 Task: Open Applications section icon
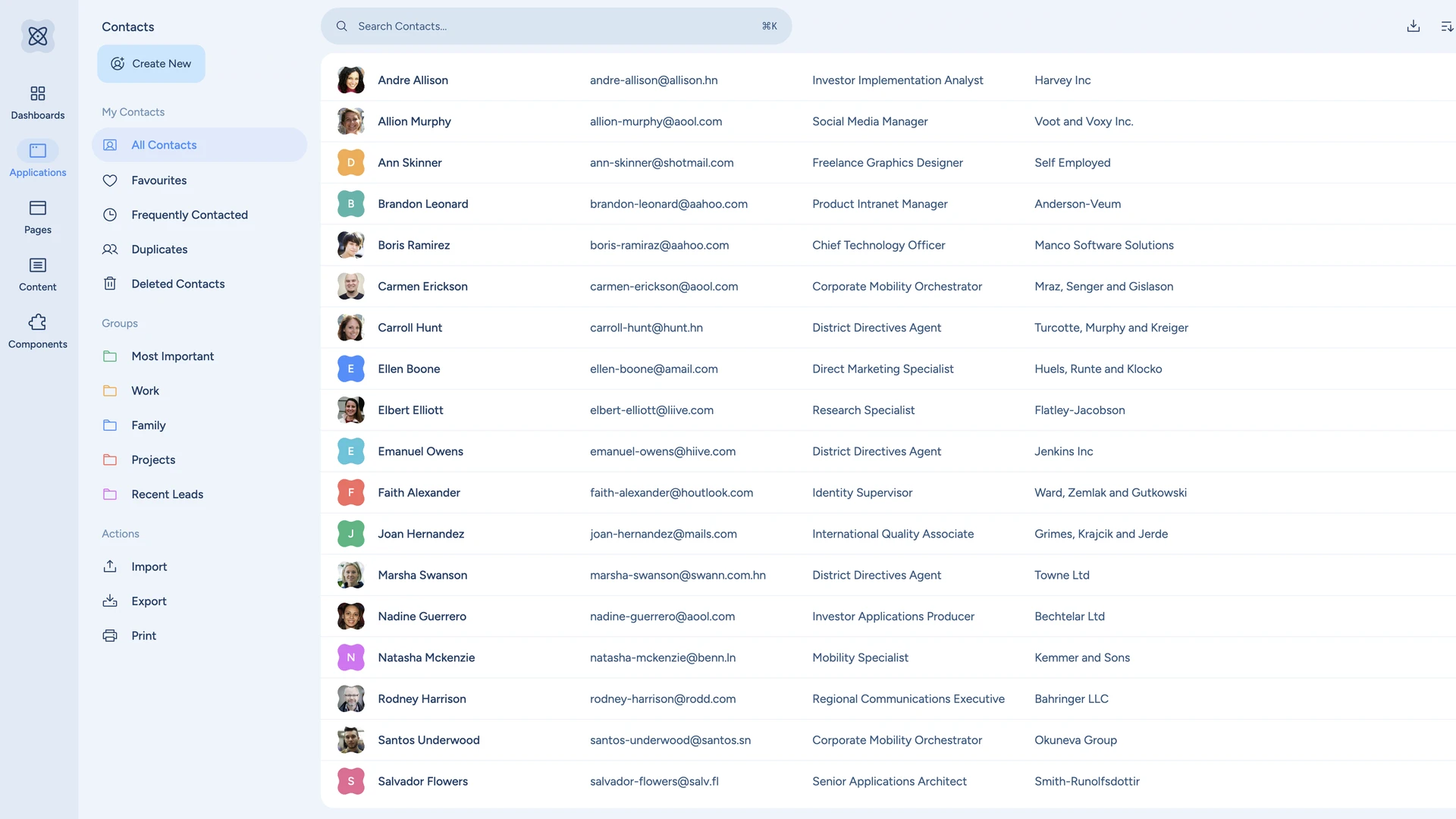38,151
